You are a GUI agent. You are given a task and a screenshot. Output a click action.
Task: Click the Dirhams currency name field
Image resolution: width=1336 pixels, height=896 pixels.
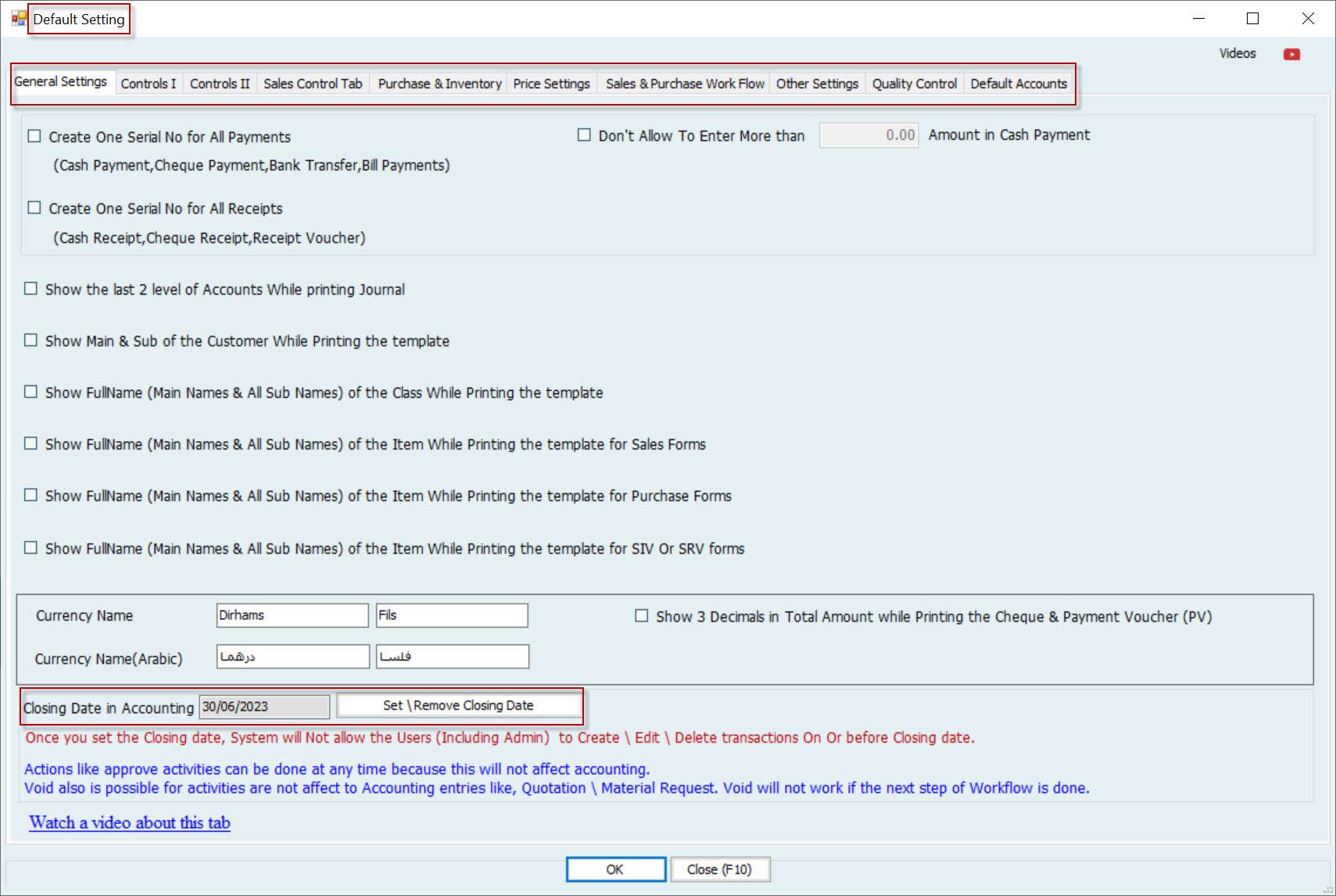(292, 615)
